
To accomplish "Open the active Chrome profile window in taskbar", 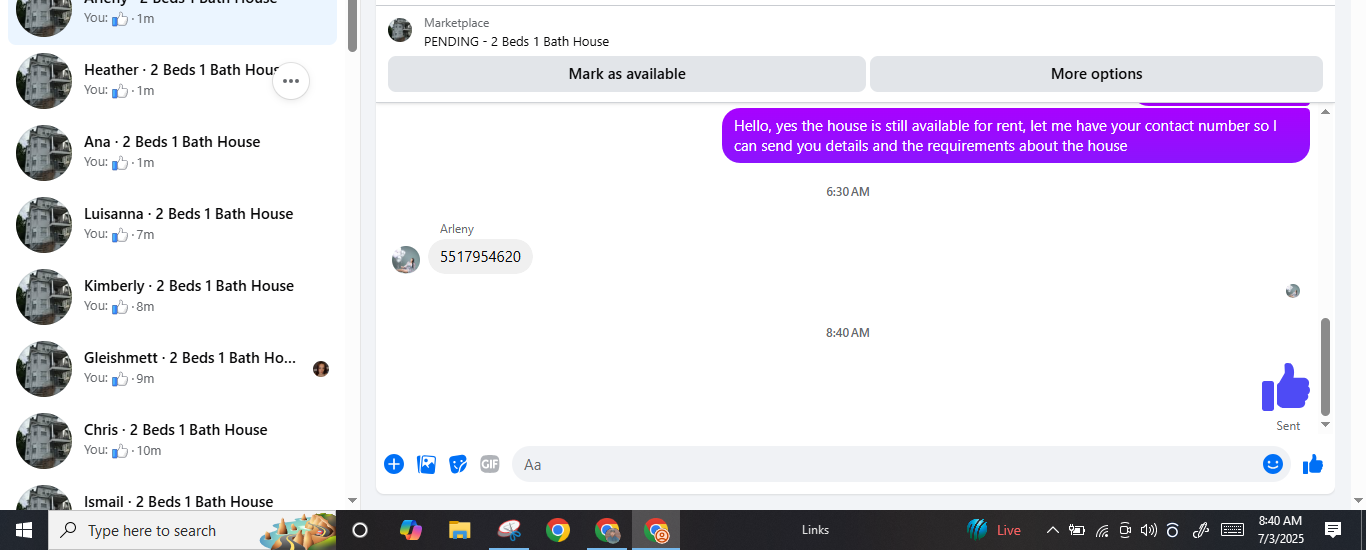I will pyautogui.click(x=656, y=530).
